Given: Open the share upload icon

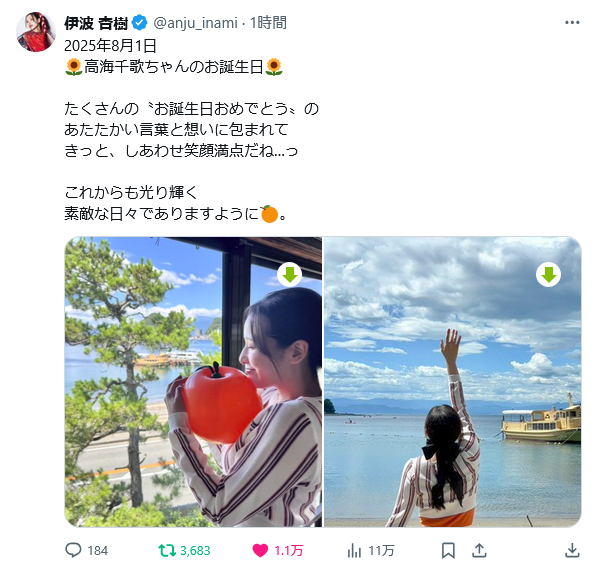Looking at the screenshot, I should click(479, 550).
